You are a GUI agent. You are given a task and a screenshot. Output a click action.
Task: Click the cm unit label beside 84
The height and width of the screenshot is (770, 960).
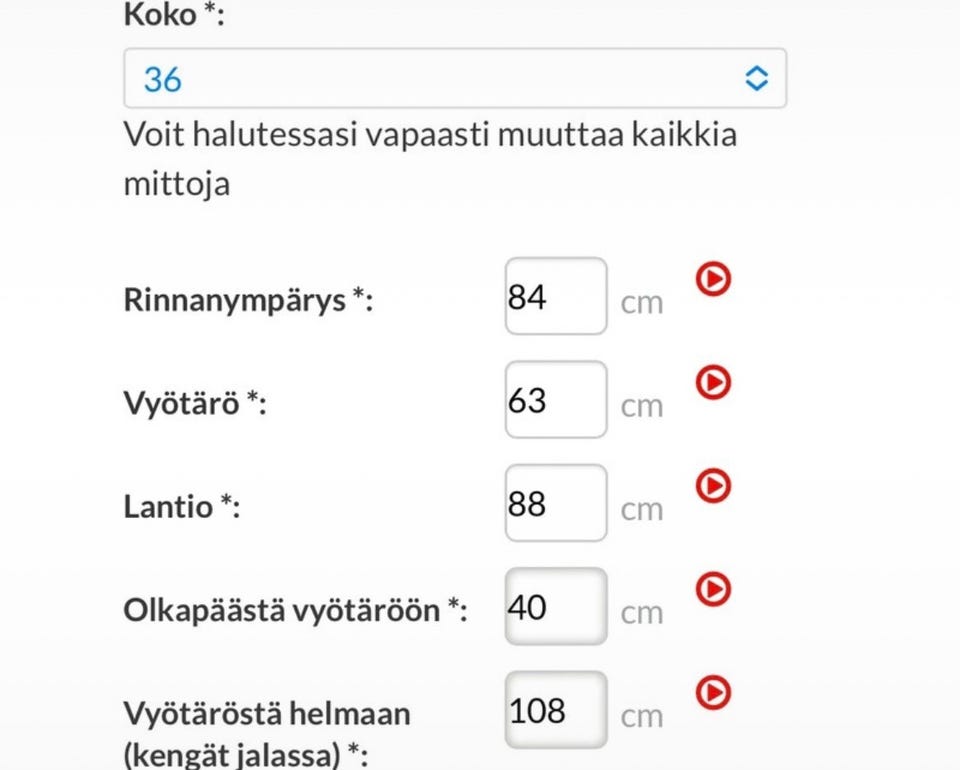(x=644, y=302)
